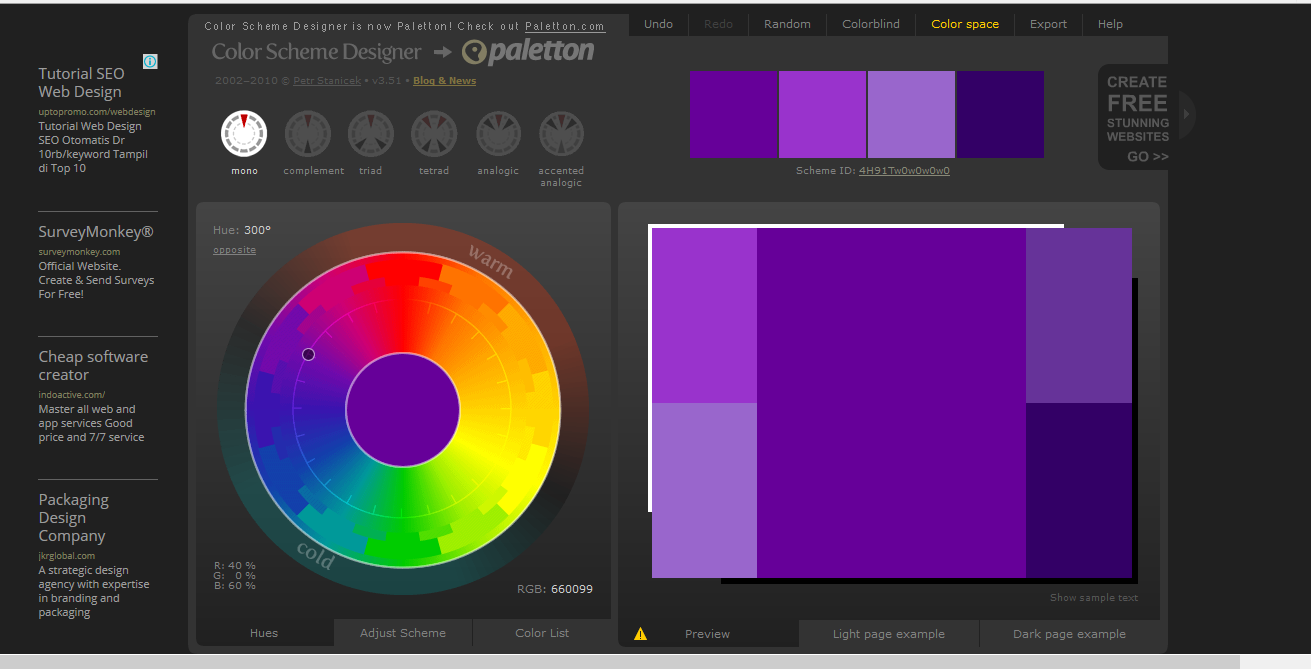Select the Preview tab
The image size is (1311, 669).
pyautogui.click(x=708, y=634)
